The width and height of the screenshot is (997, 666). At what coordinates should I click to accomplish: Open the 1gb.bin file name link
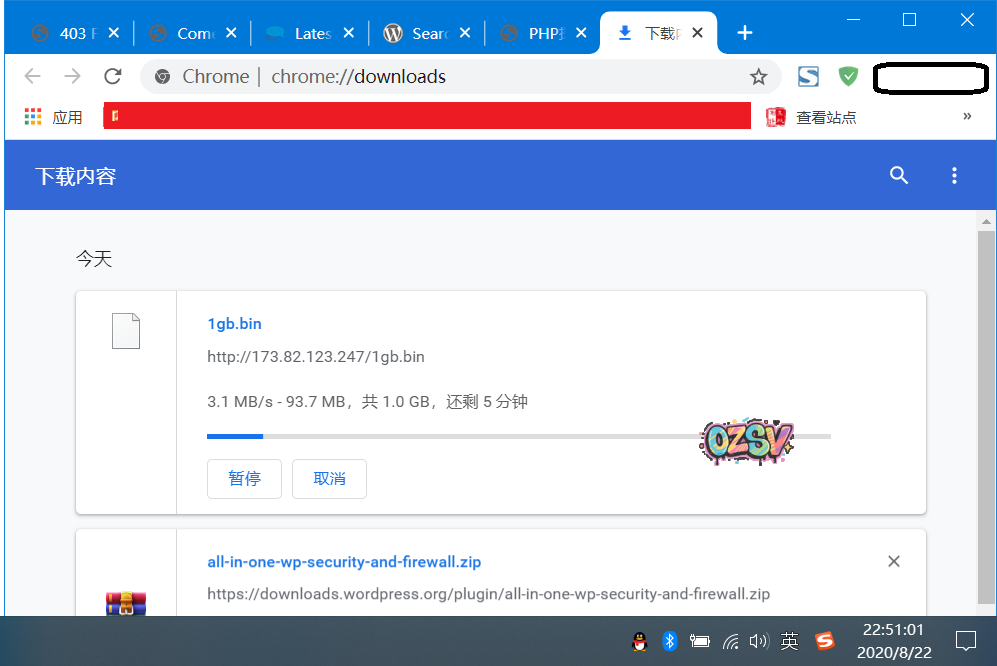(x=234, y=324)
